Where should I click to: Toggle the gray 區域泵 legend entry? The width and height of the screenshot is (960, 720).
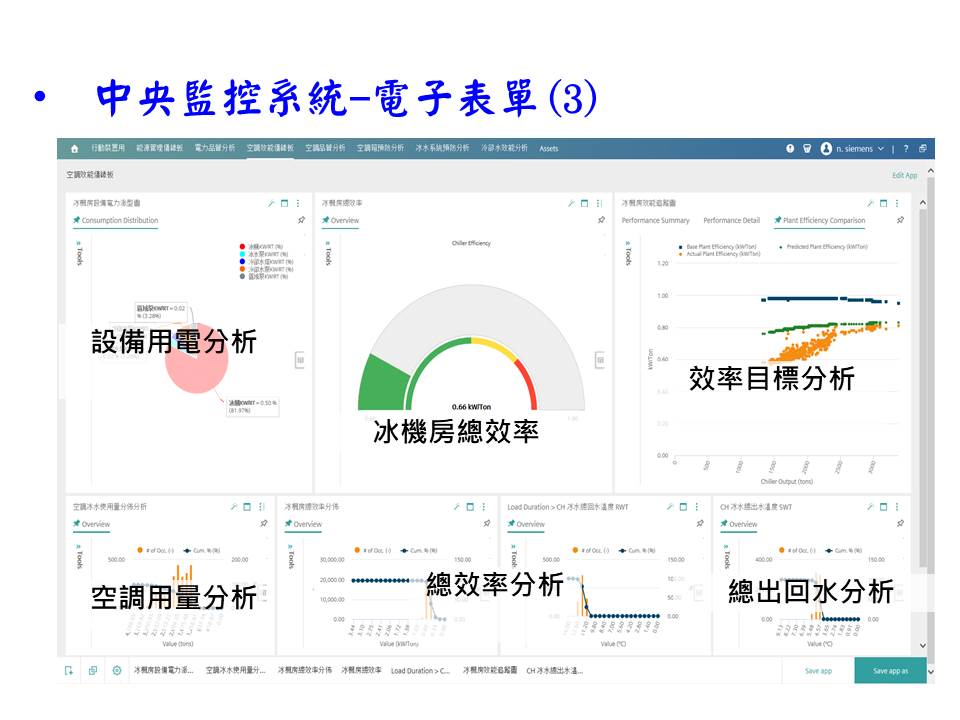coord(263,277)
